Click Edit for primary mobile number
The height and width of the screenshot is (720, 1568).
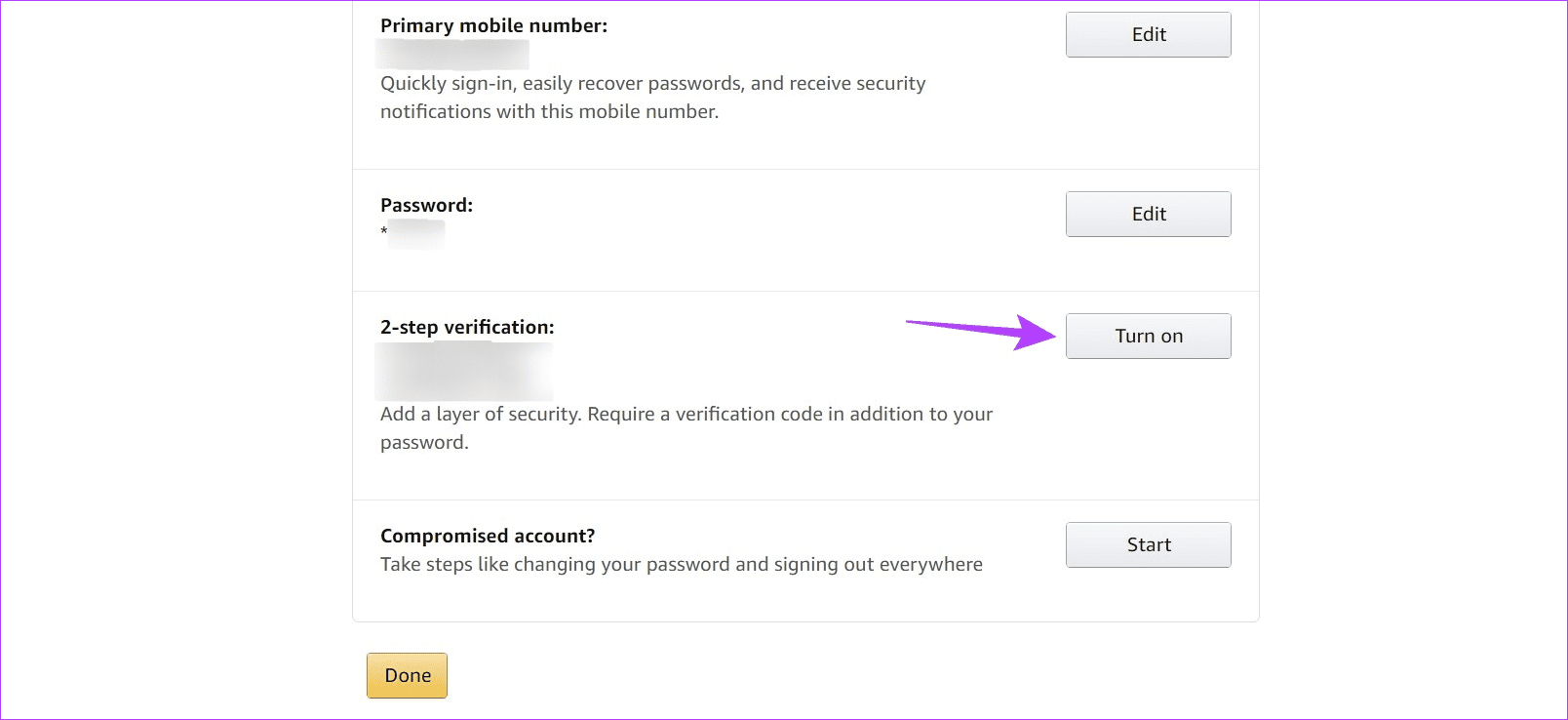pyautogui.click(x=1148, y=34)
